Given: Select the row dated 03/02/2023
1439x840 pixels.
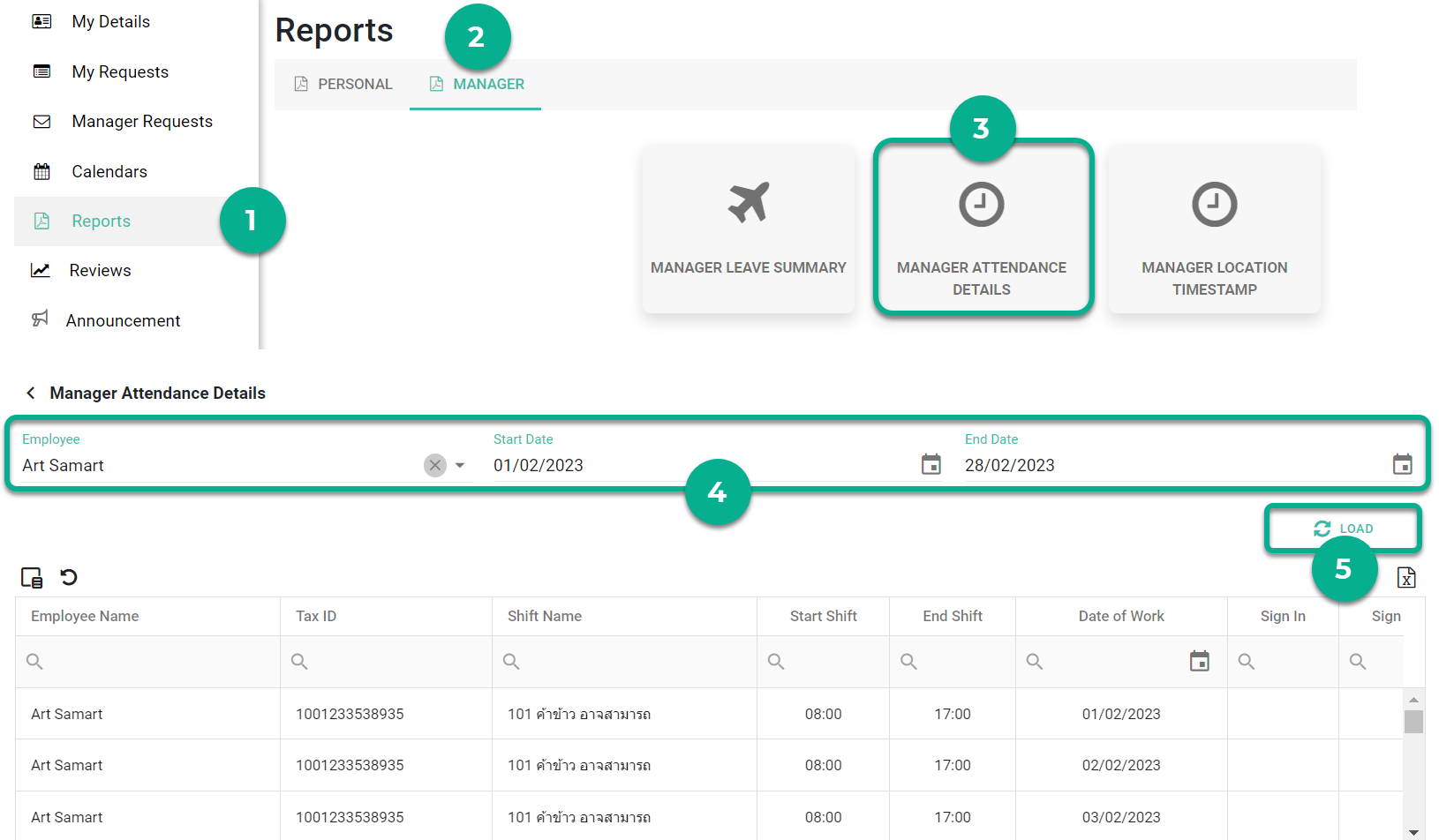Looking at the screenshot, I should (x=709, y=817).
